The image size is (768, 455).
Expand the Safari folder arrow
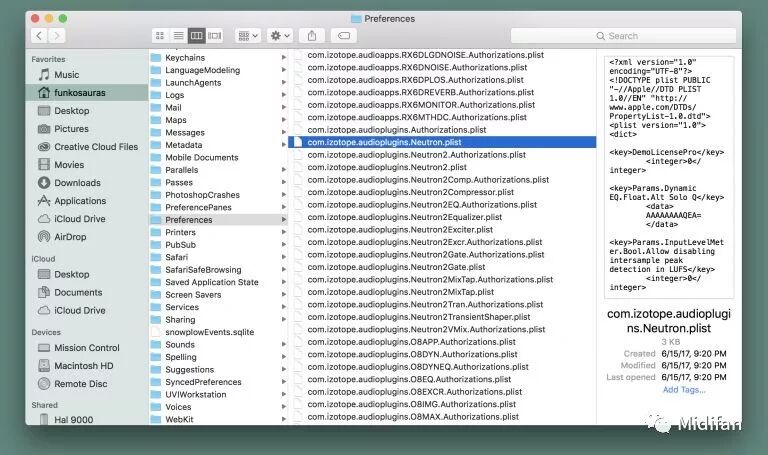click(x=284, y=257)
